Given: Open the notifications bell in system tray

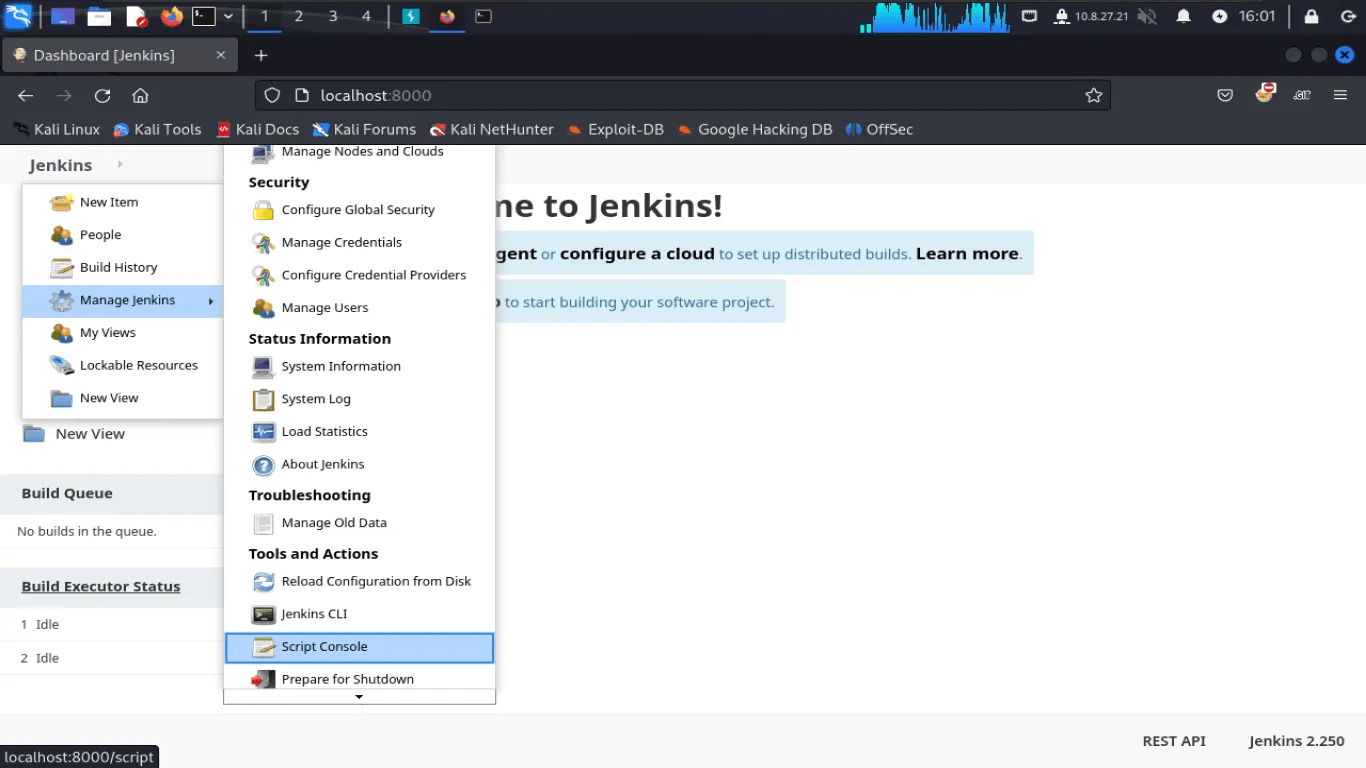Looking at the screenshot, I should pyautogui.click(x=1183, y=16).
